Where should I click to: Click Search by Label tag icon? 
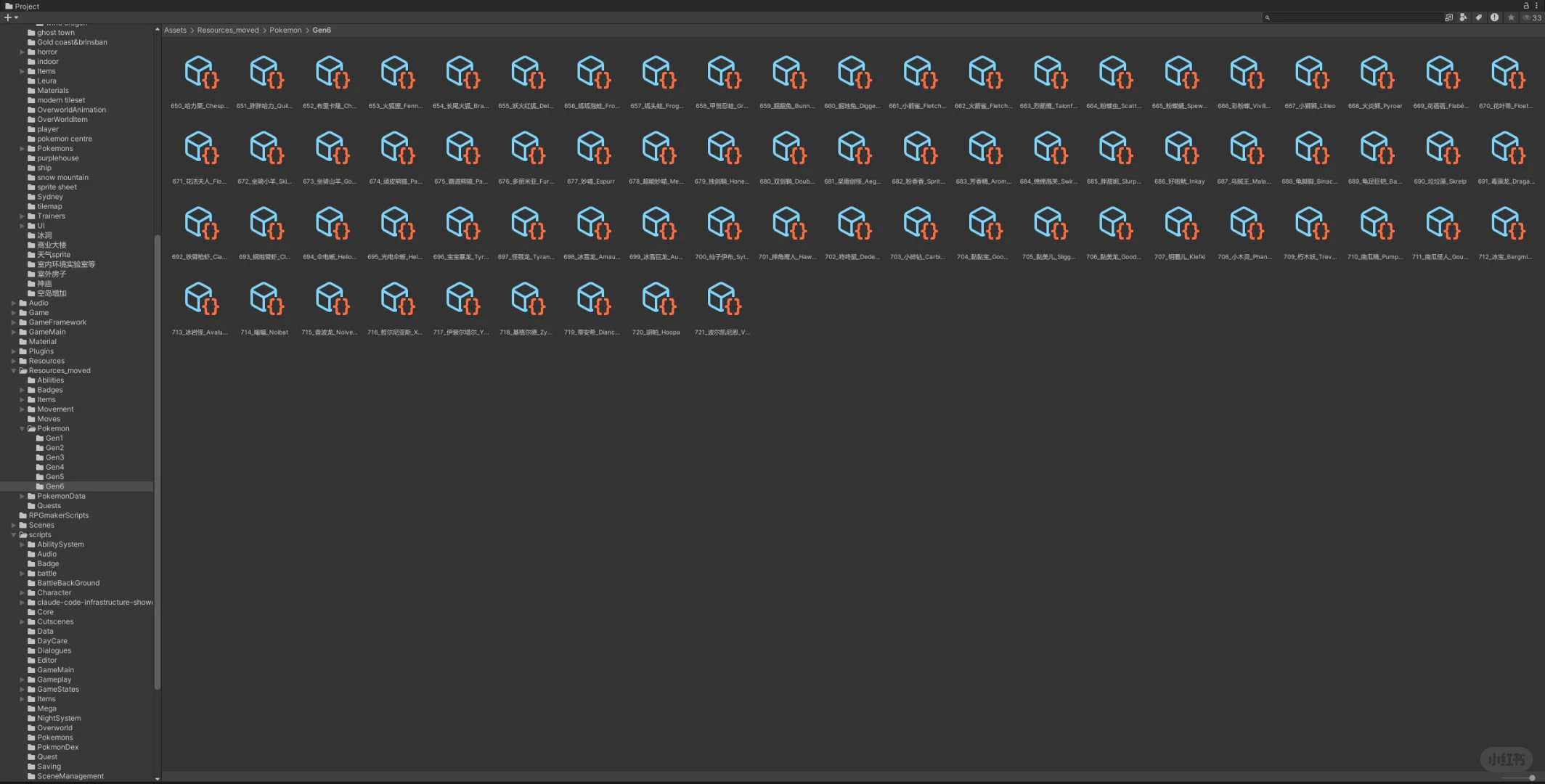[x=1479, y=17]
